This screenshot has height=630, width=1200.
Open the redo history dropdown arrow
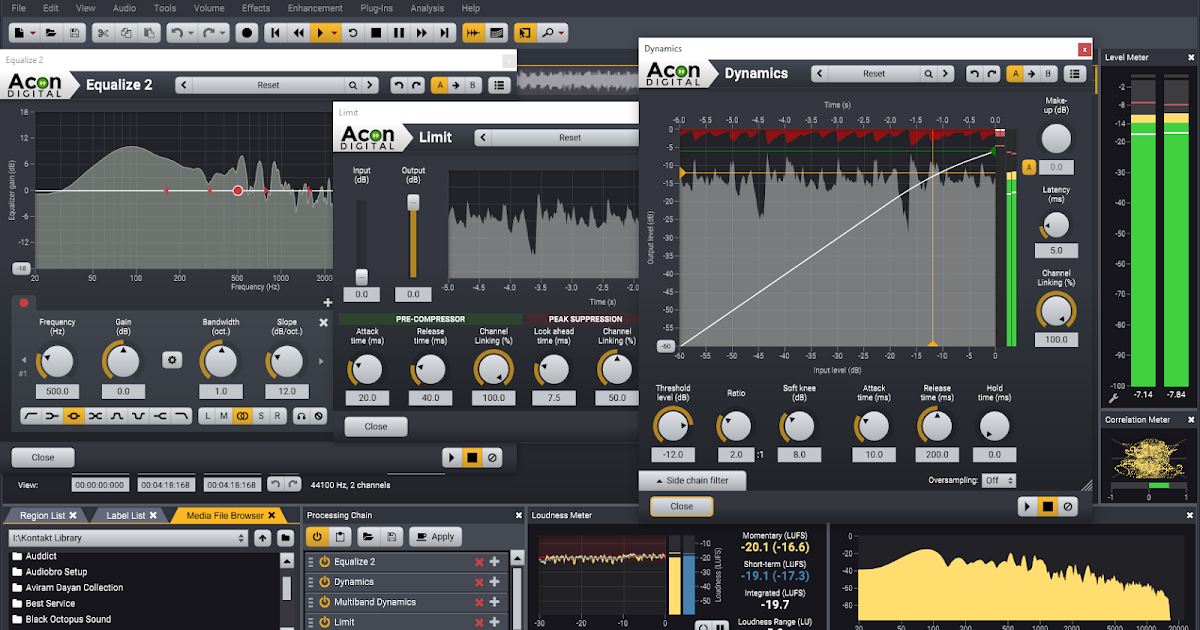tap(224, 33)
